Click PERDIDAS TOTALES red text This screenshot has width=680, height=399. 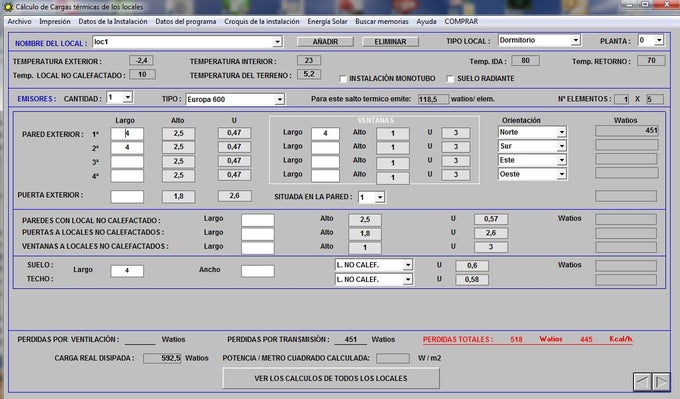(458, 339)
